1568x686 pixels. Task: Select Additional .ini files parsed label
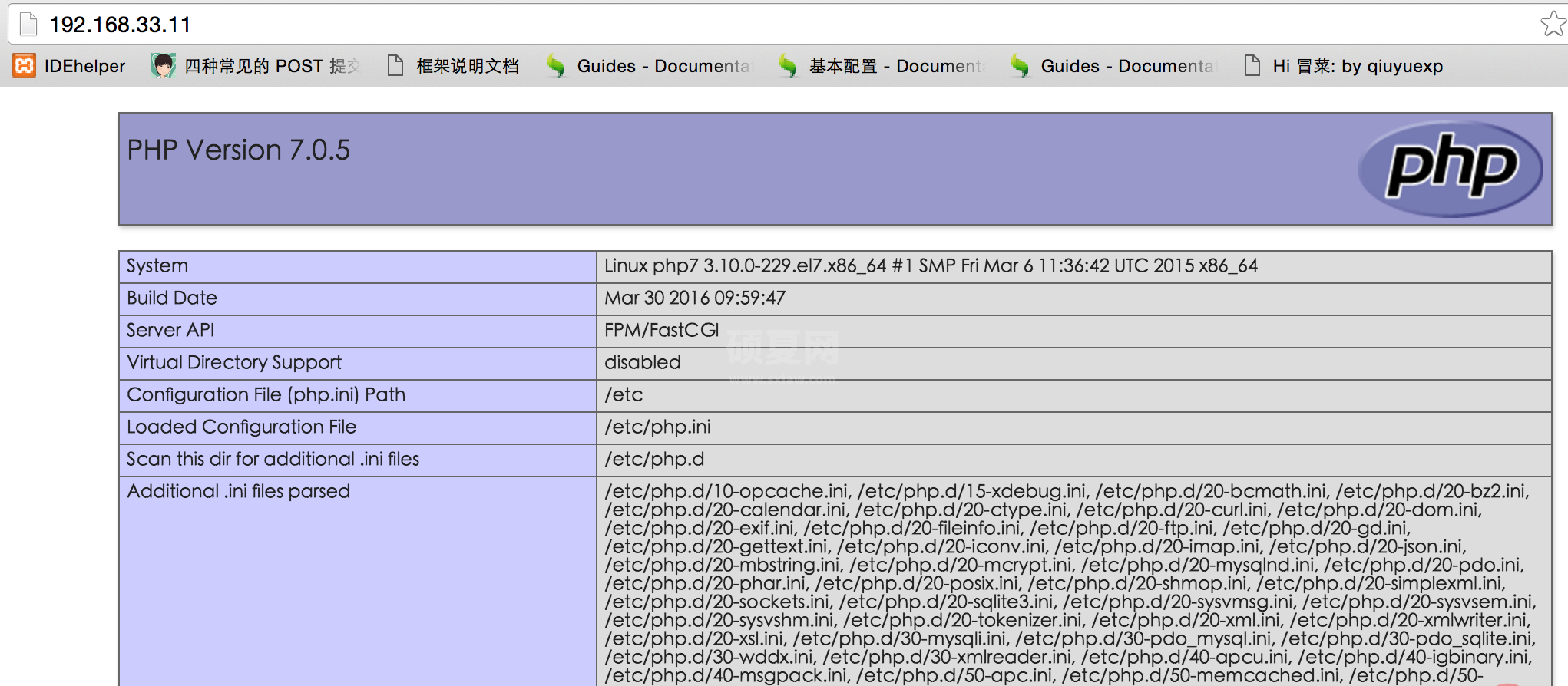point(238,491)
